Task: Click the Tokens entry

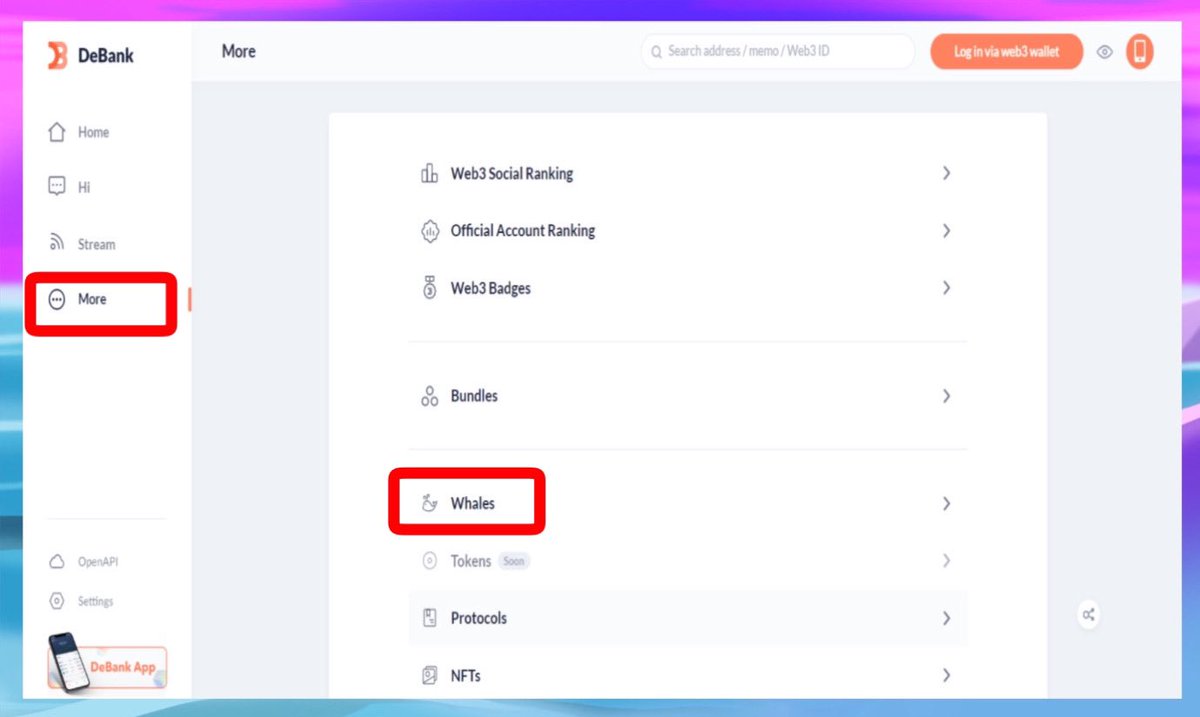Action: click(688, 561)
